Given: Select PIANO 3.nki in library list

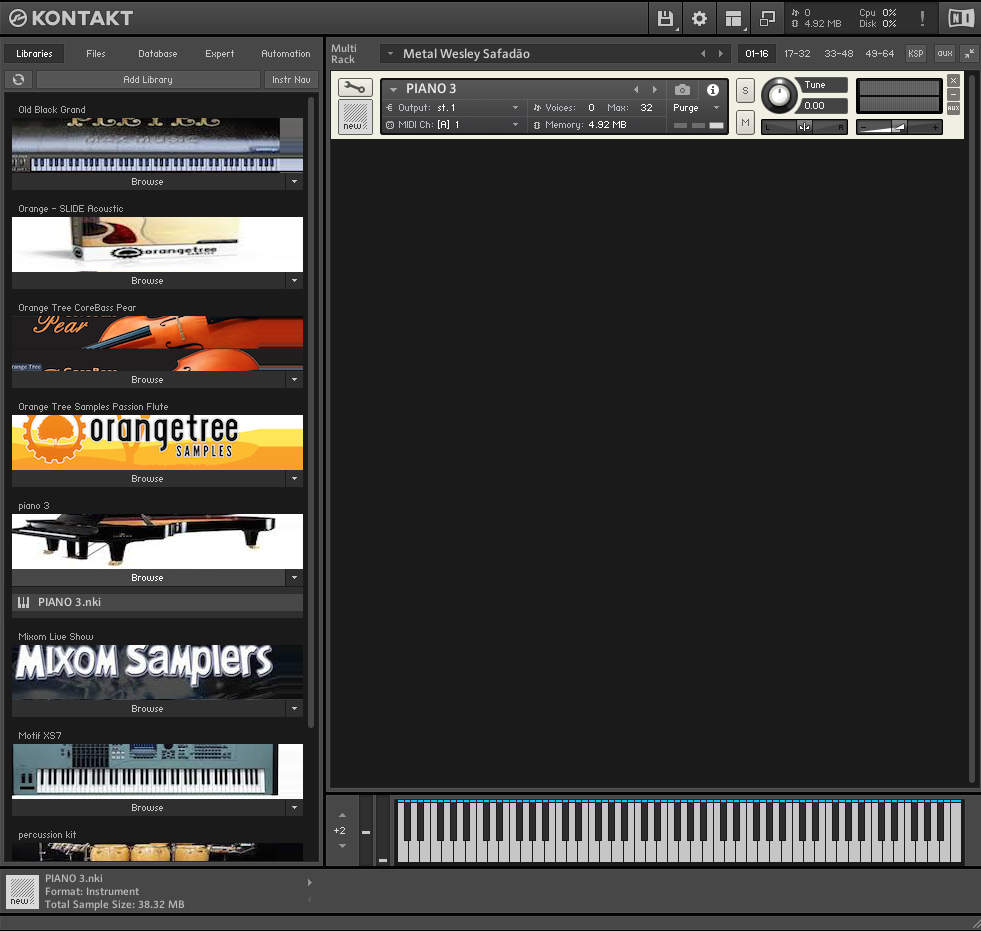Looking at the screenshot, I should click(x=157, y=603).
